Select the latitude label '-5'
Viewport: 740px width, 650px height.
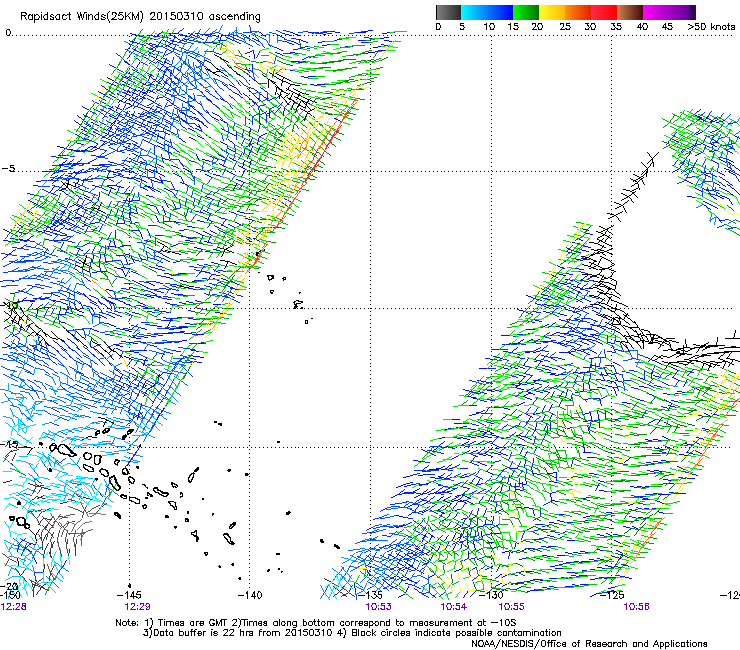[x=8, y=169]
